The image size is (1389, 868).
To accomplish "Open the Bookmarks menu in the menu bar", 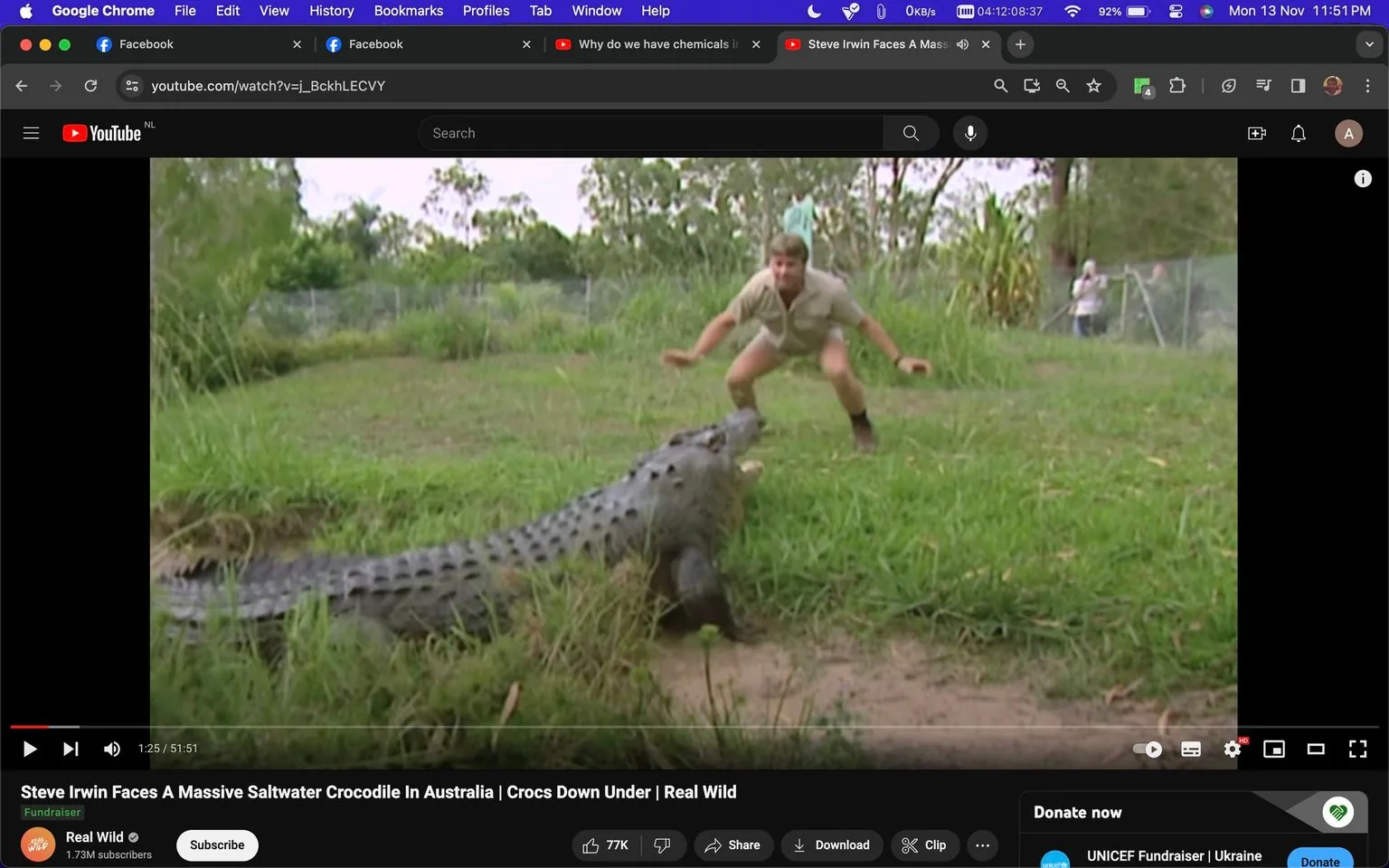I will pyautogui.click(x=408, y=11).
